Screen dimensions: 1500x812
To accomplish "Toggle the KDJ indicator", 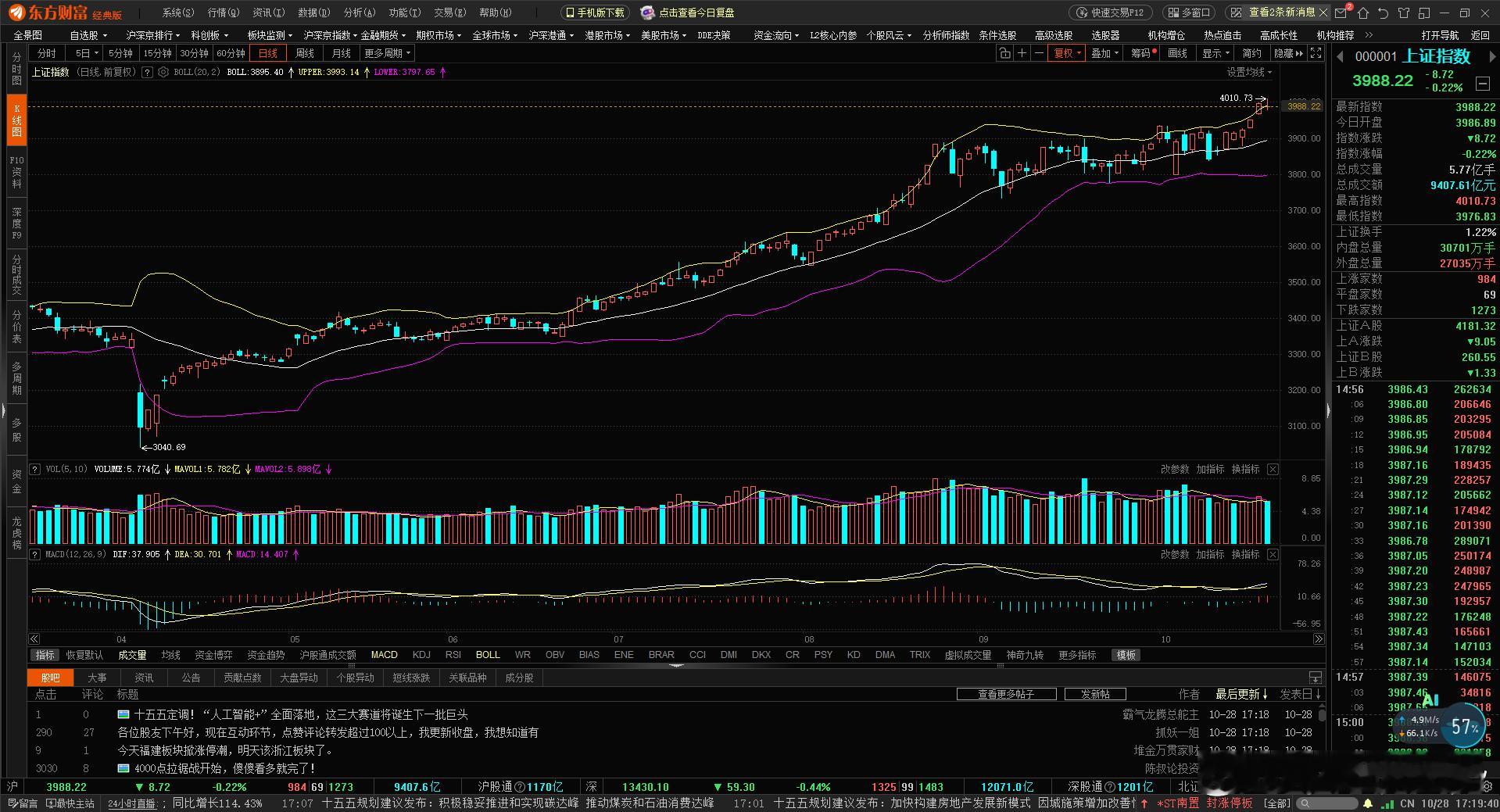I will point(421,655).
